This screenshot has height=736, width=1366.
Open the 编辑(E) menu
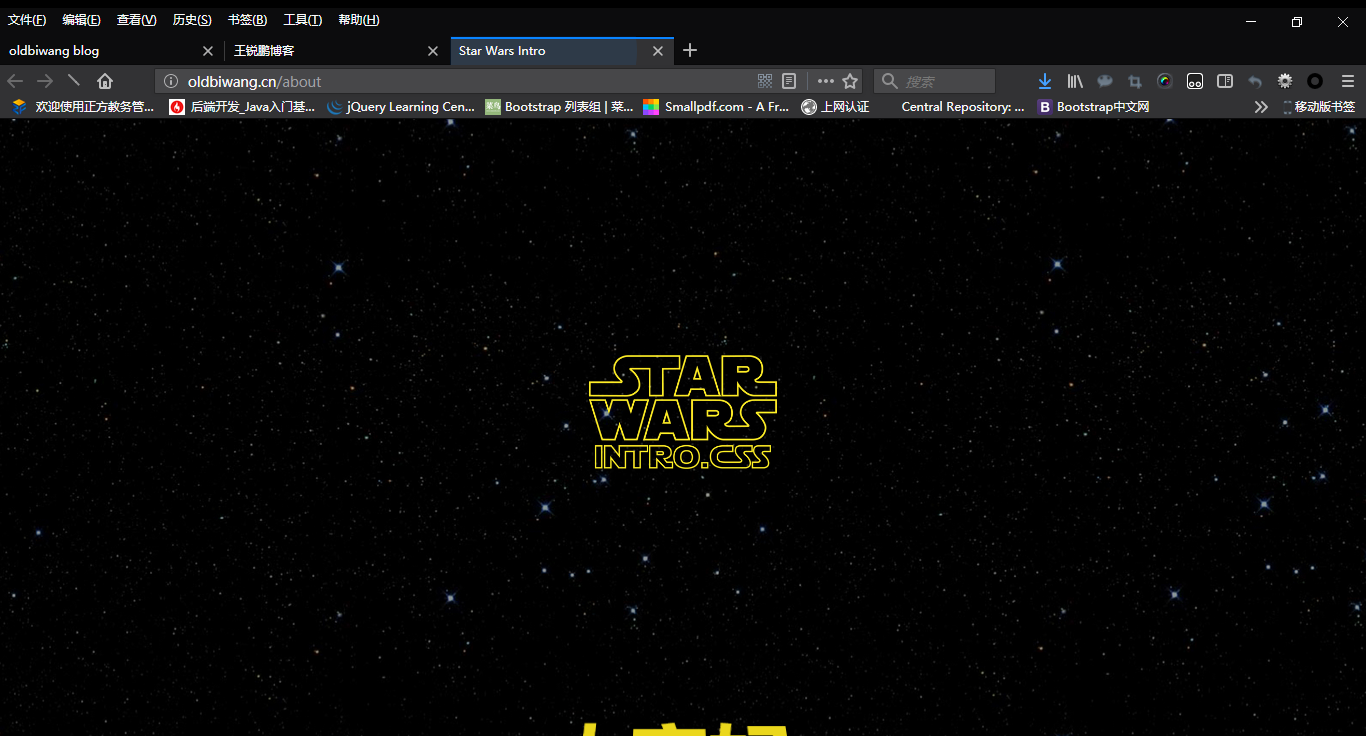click(81, 20)
